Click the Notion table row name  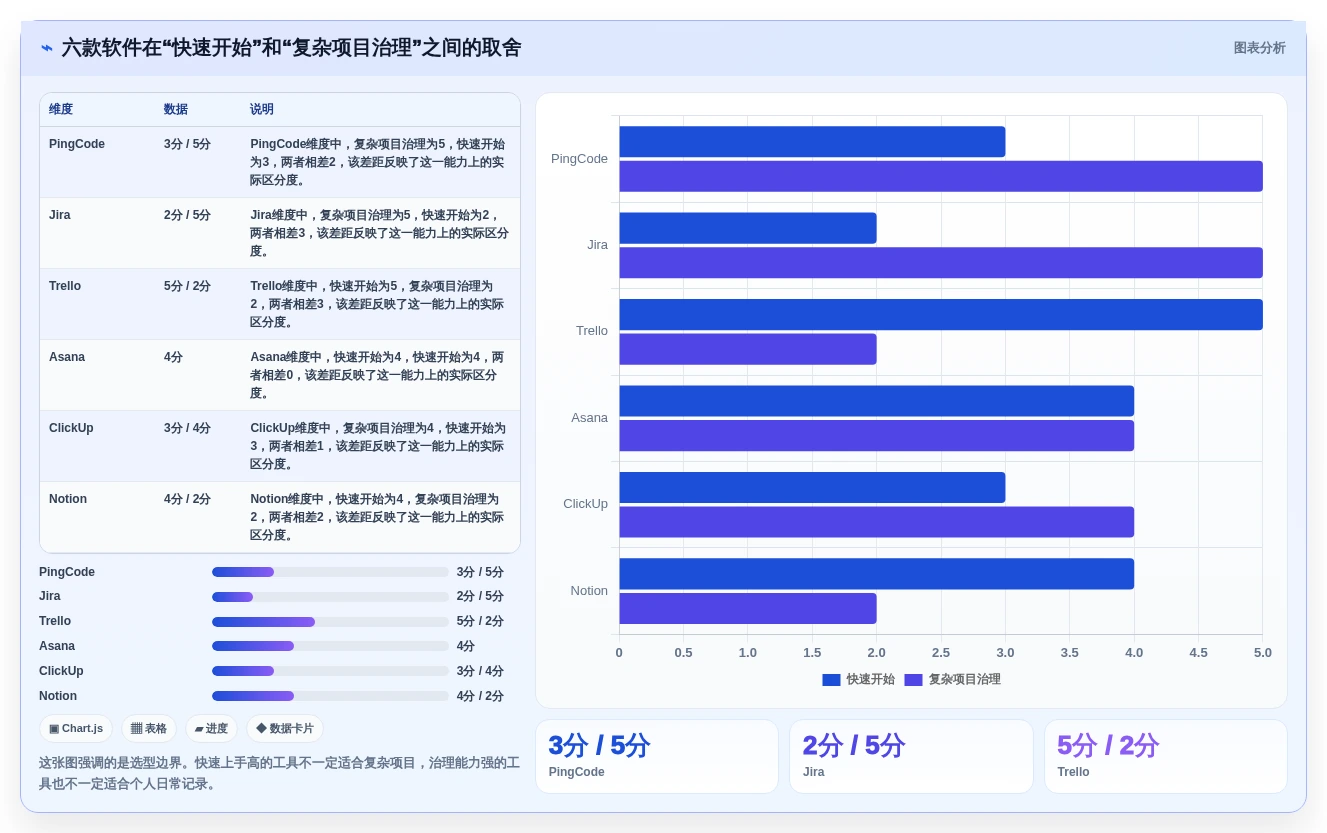click(x=68, y=499)
